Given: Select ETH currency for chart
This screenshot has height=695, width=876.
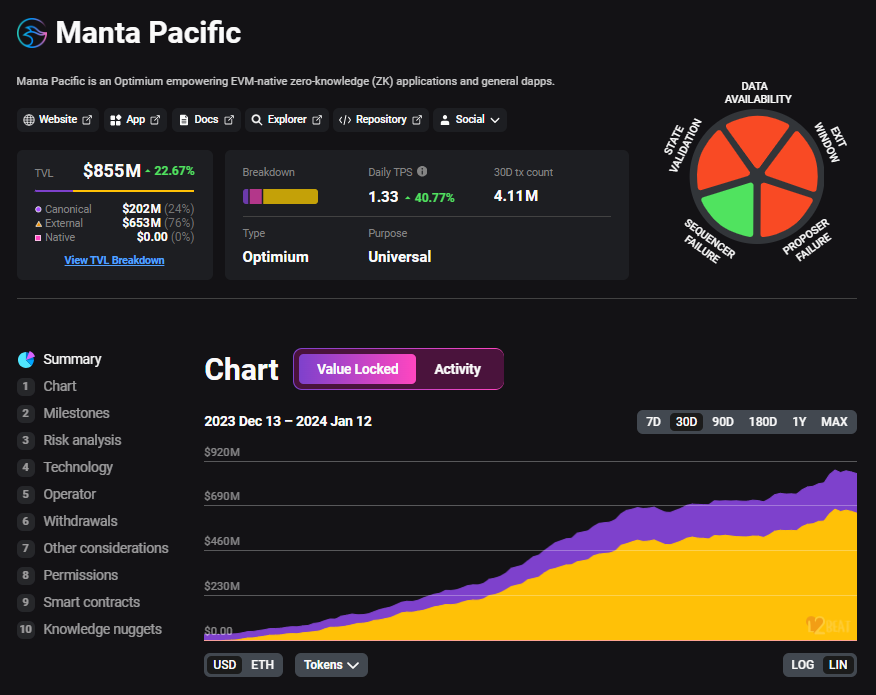Looking at the screenshot, I should (x=263, y=665).
